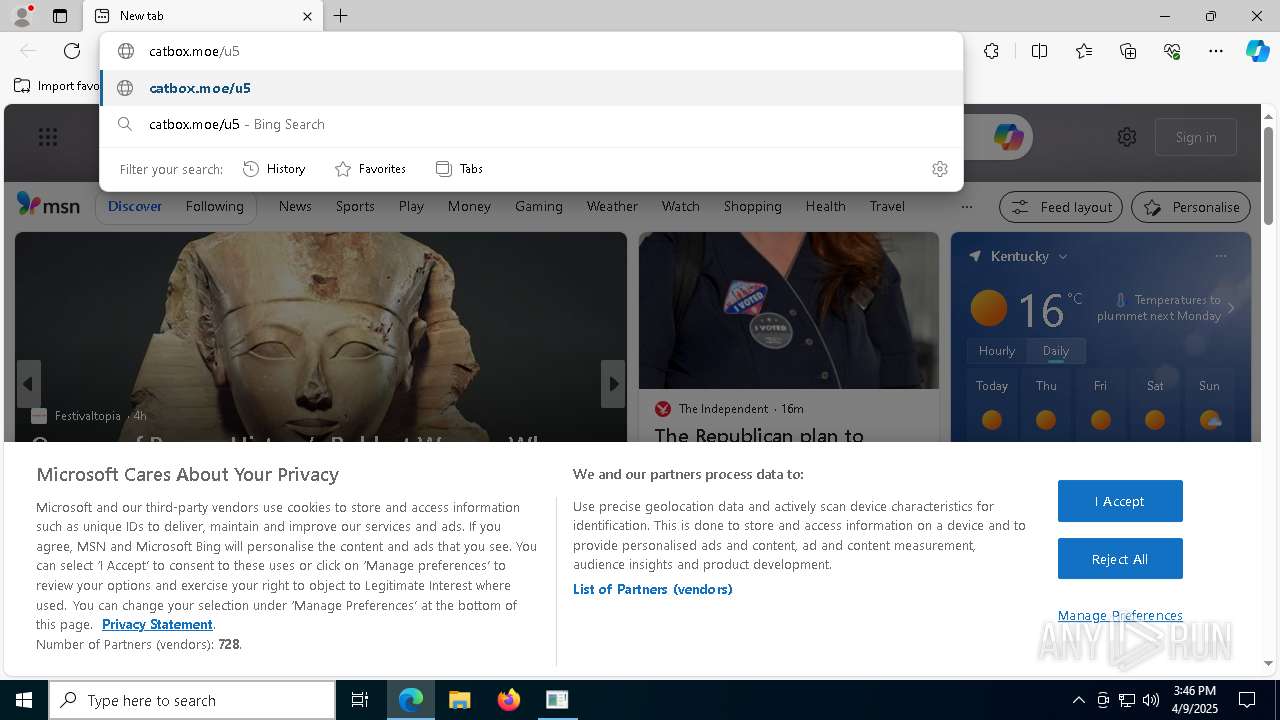
Task: Filter the search by Tabs
Action: 459,169
